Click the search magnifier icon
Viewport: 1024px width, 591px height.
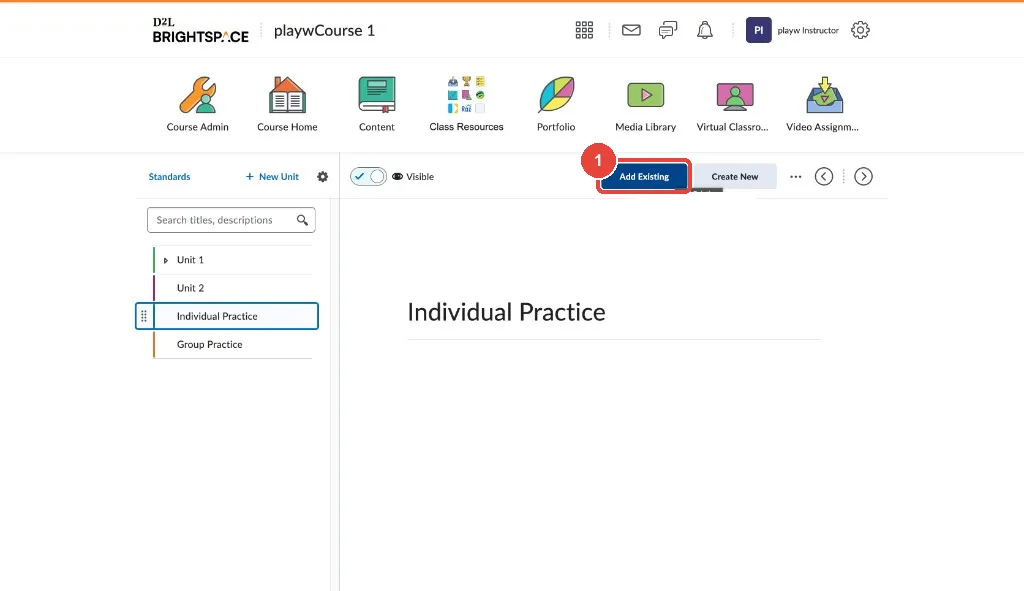point(302,220)
